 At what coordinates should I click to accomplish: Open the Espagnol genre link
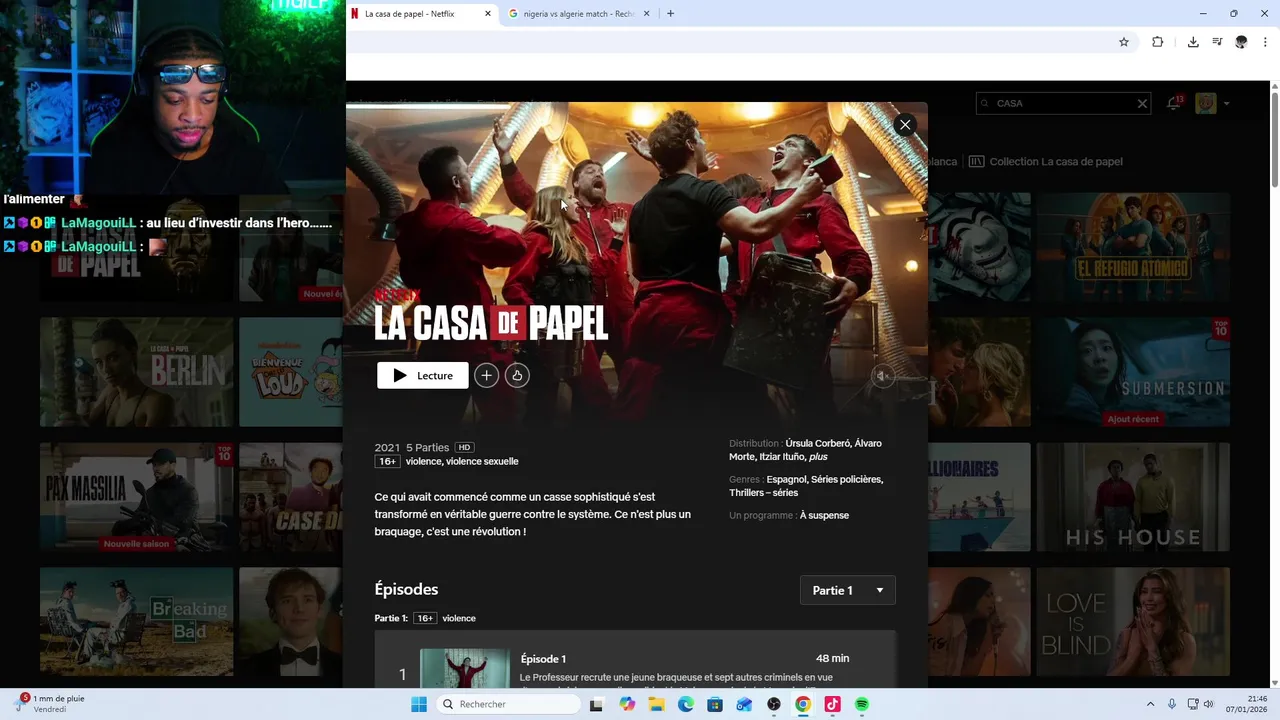pyautogui.click(x=786, y=479)
